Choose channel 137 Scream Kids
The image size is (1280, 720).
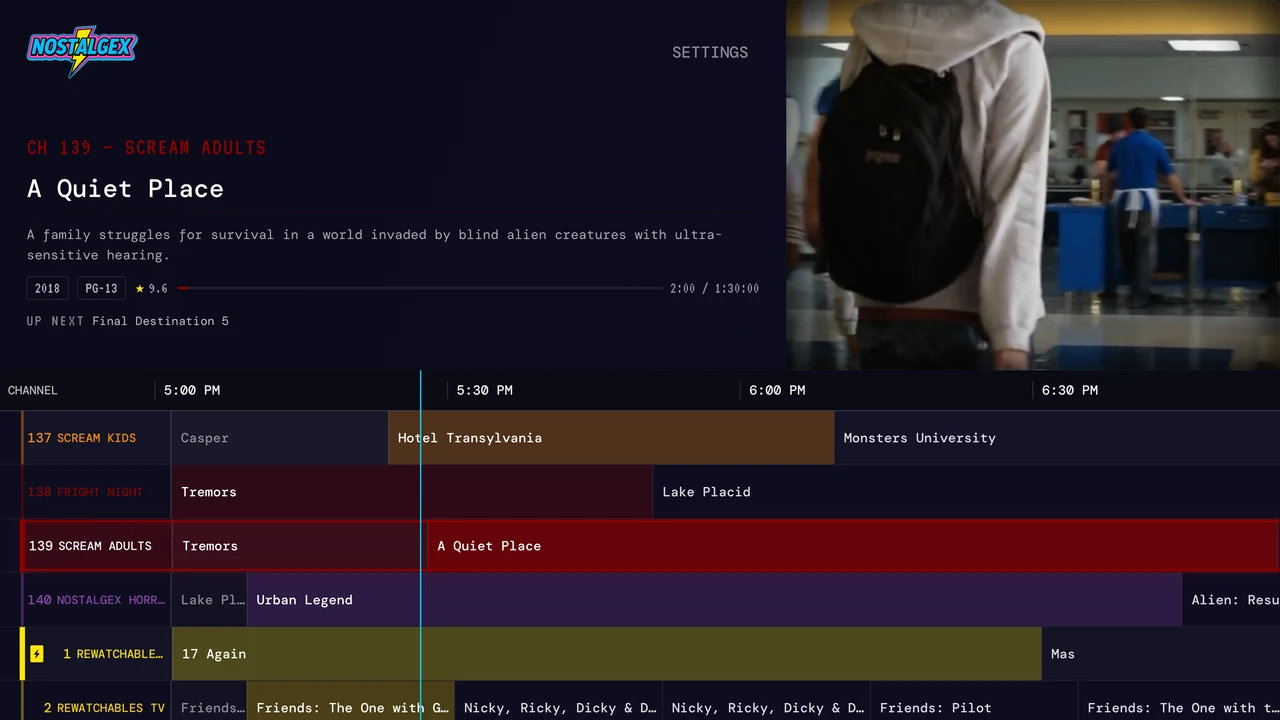tap(96, 438)
